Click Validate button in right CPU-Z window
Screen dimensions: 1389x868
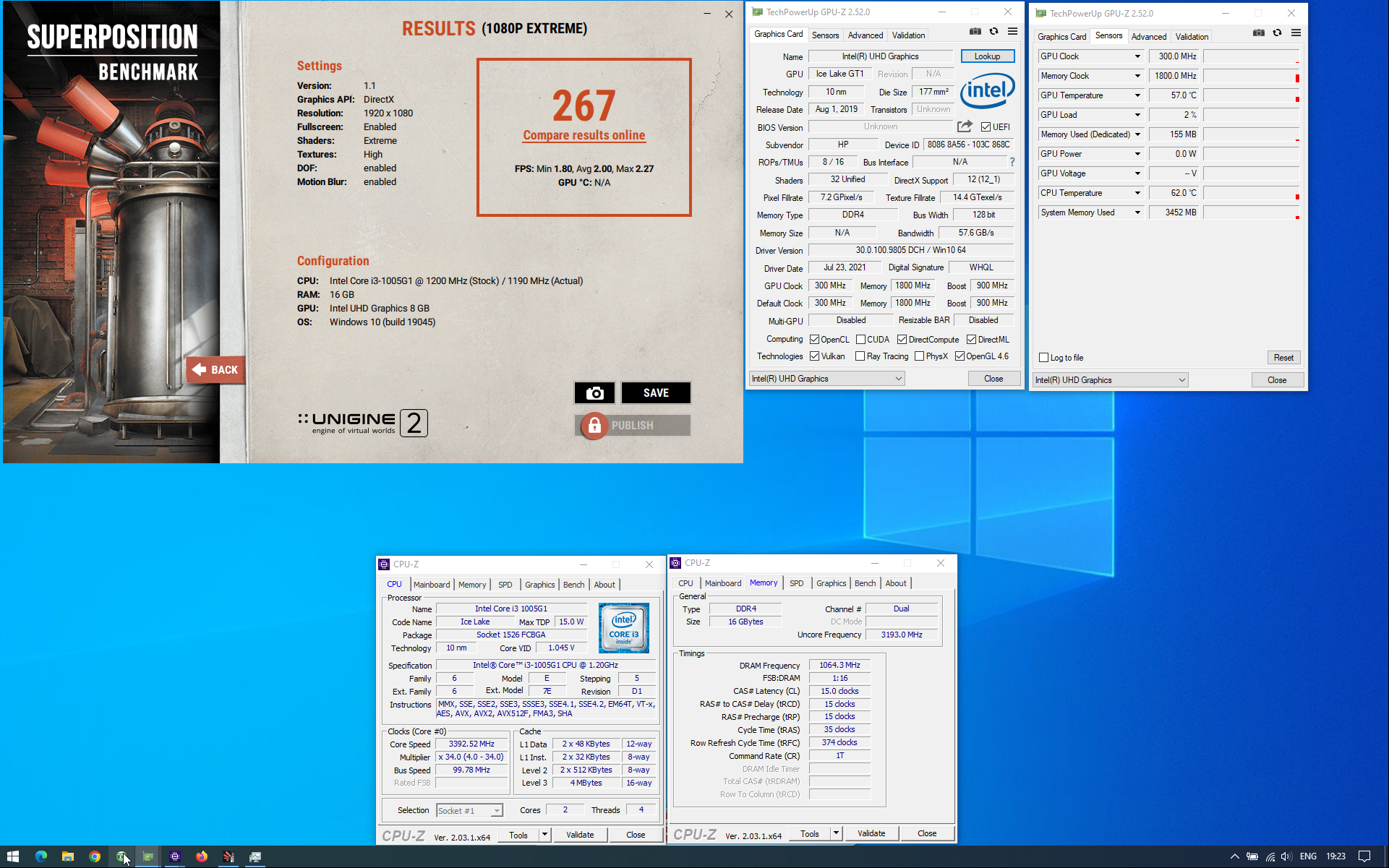871,833
